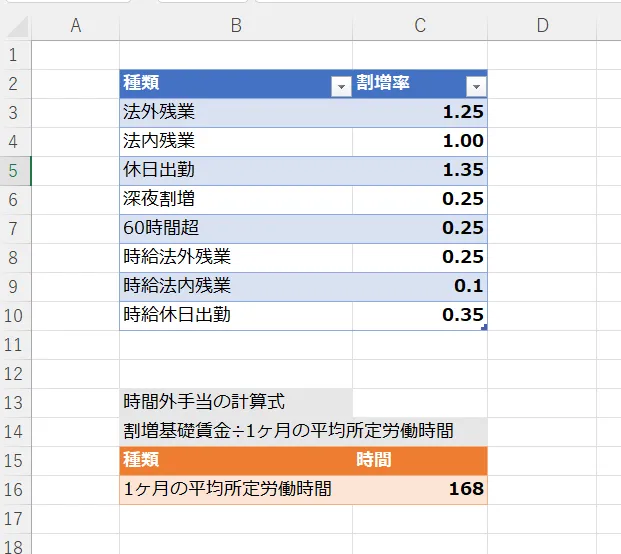This screenshot has width=621, height=554.
Task: Select column A header
Action: [75, 26]
